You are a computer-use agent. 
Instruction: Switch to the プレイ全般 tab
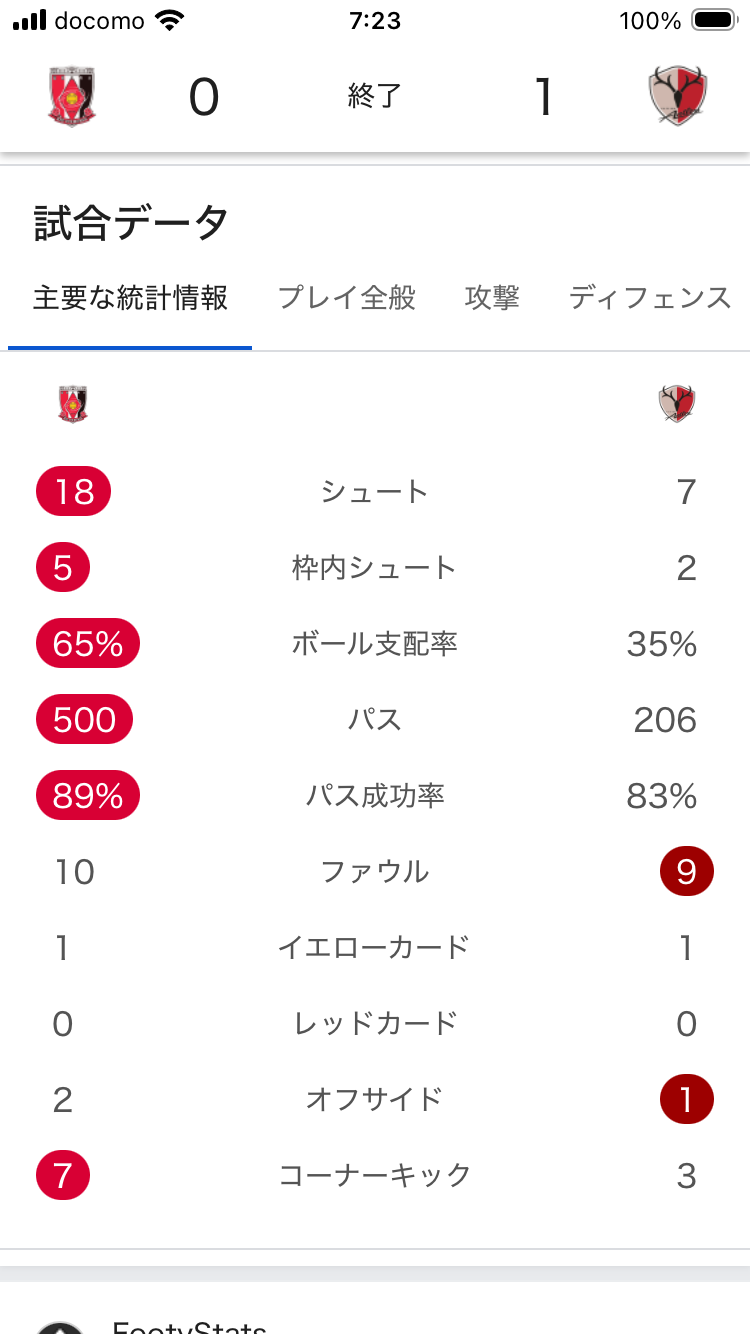pyautogui.click(x=346, y=298)
